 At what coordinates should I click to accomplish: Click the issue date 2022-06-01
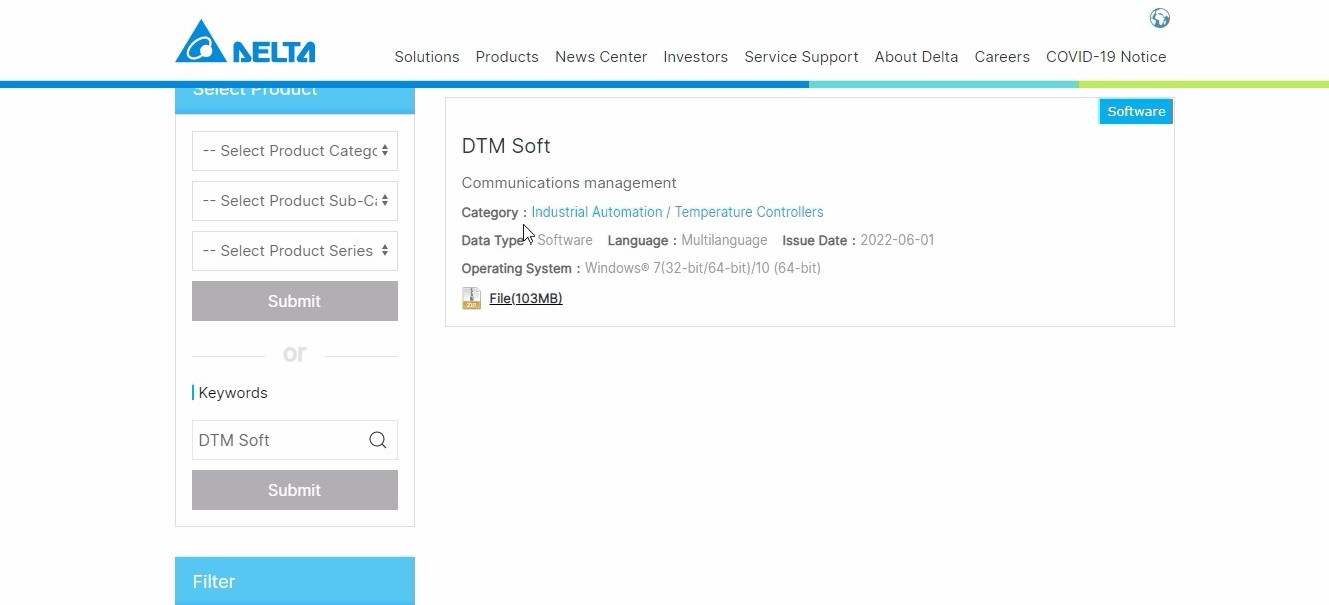tap(897, 240)
